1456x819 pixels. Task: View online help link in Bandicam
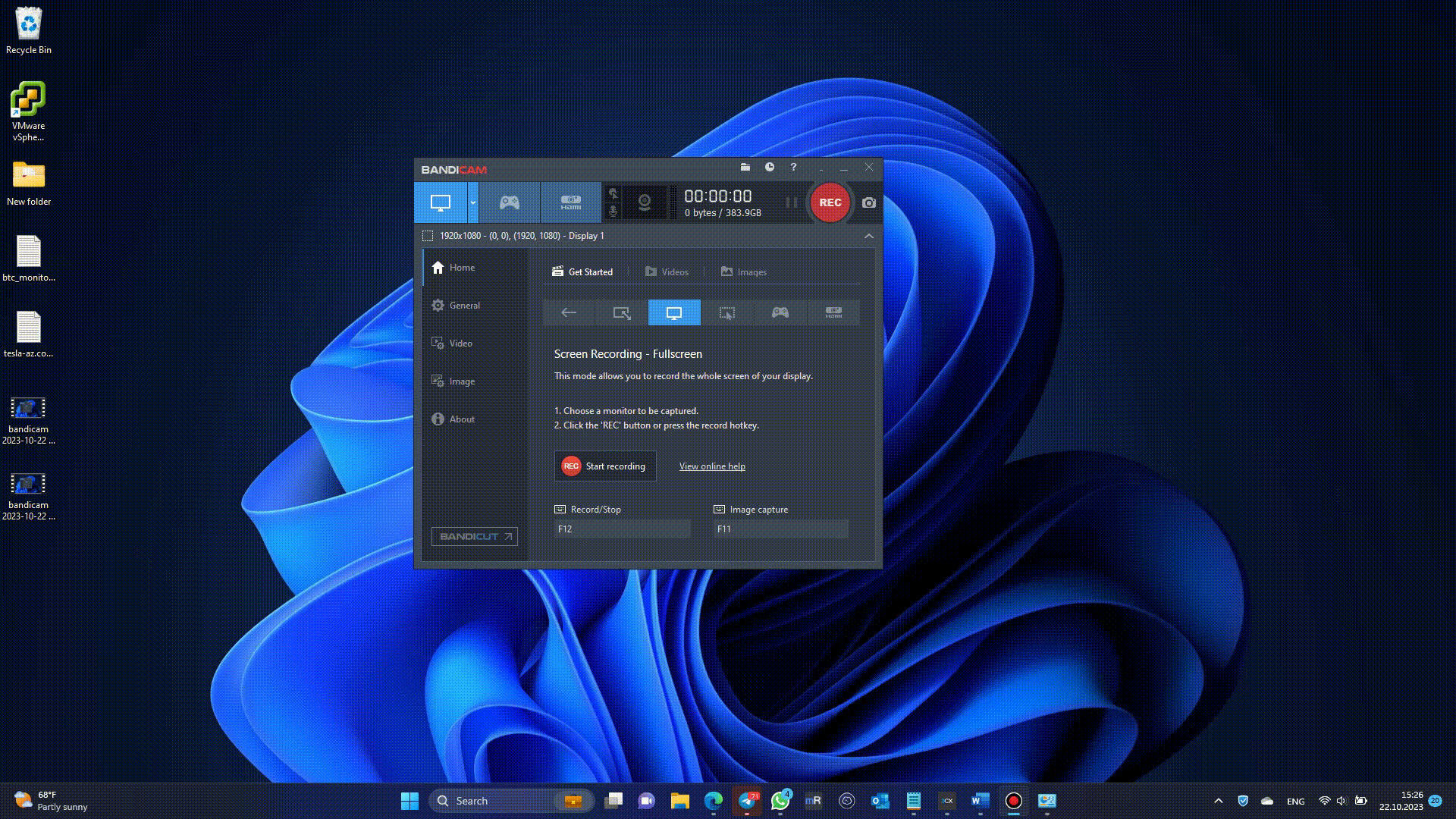(x=712, y=466)
